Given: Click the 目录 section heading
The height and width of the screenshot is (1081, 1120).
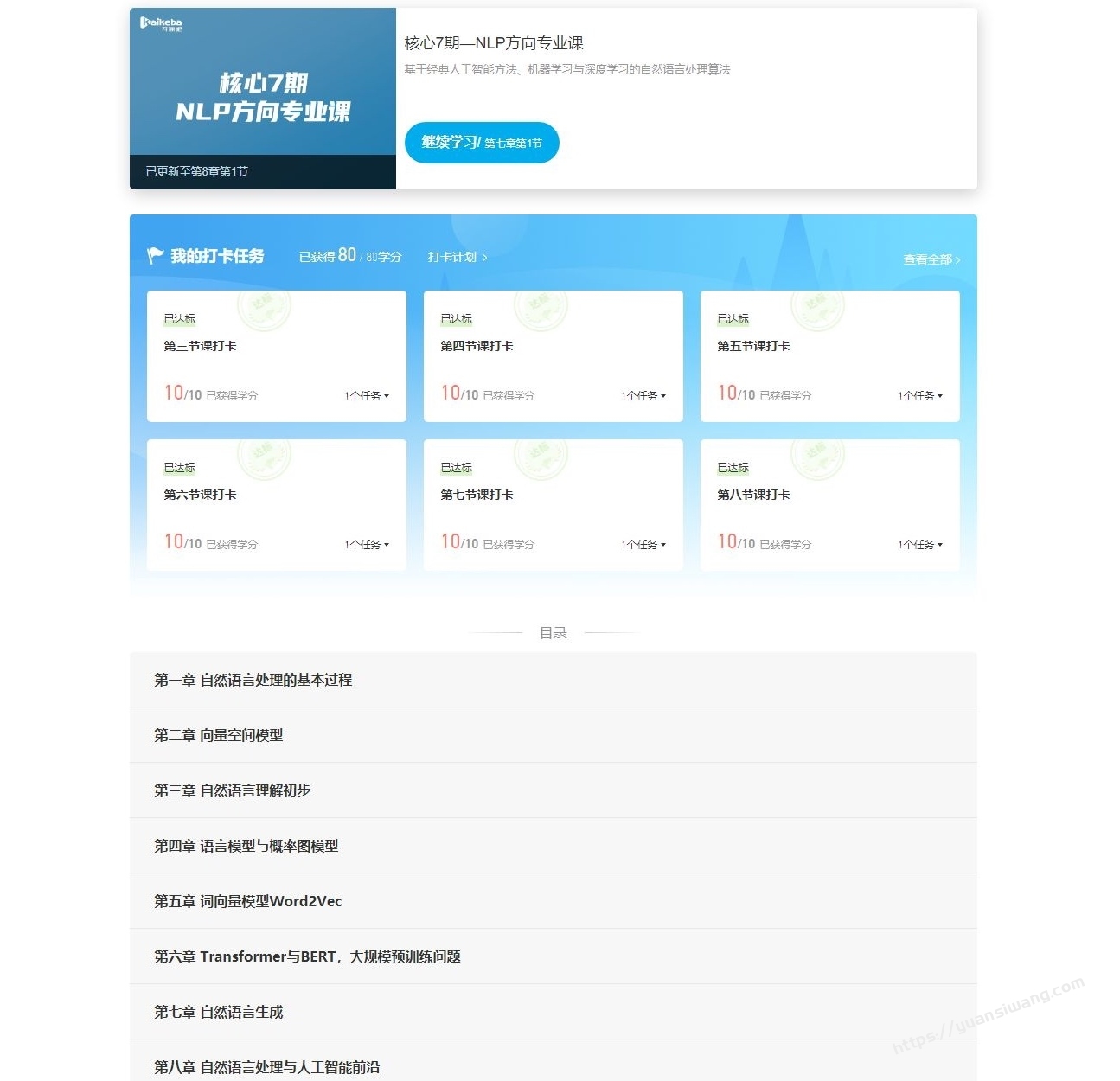Looking at the screenshot, I should coord(554,633).
